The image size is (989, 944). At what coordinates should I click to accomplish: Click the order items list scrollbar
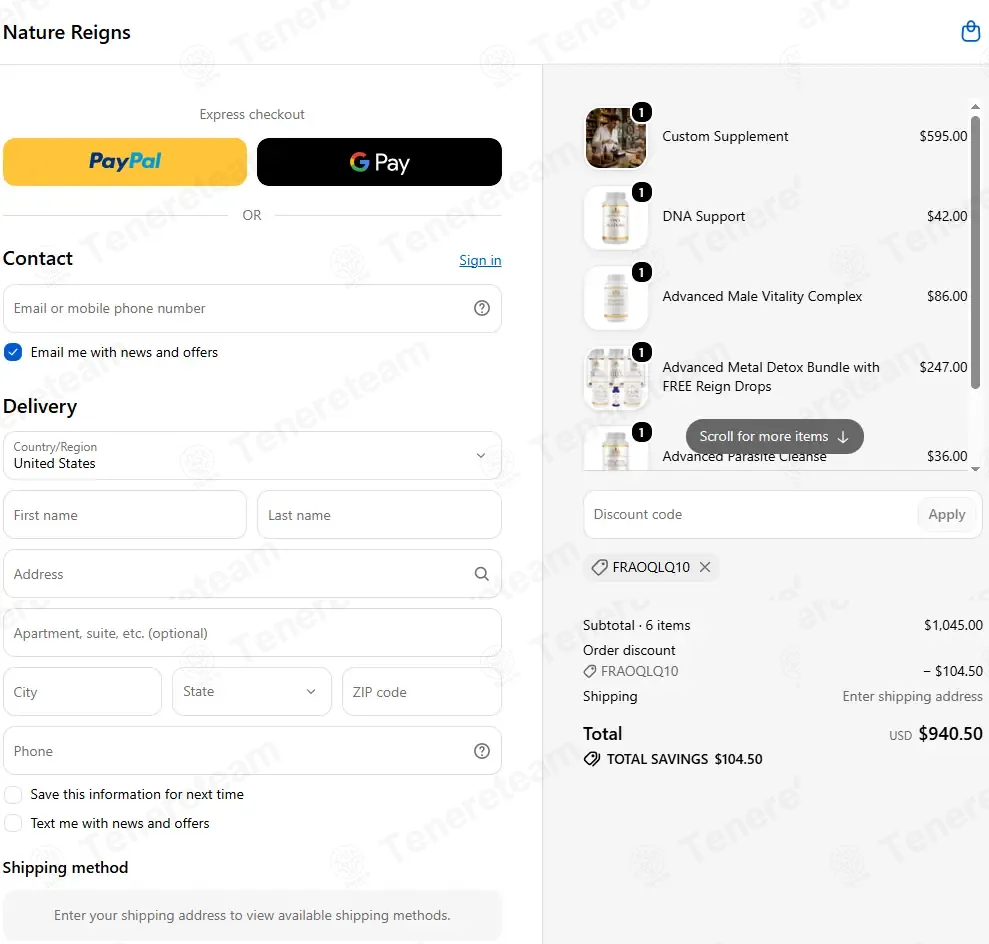975,252
